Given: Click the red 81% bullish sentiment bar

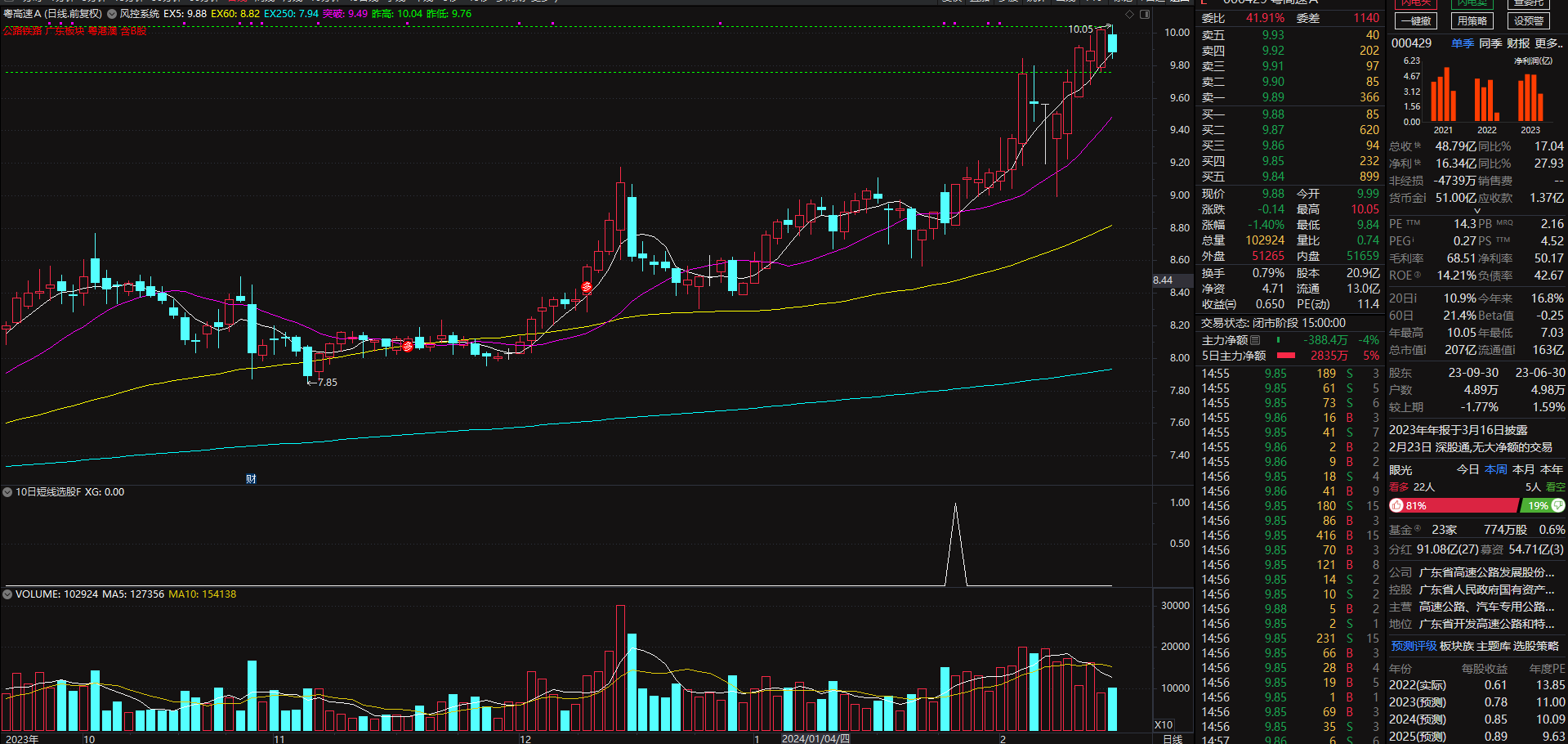Looking at the screenshot, I should pyautogui.click(x=1454, y=506).
